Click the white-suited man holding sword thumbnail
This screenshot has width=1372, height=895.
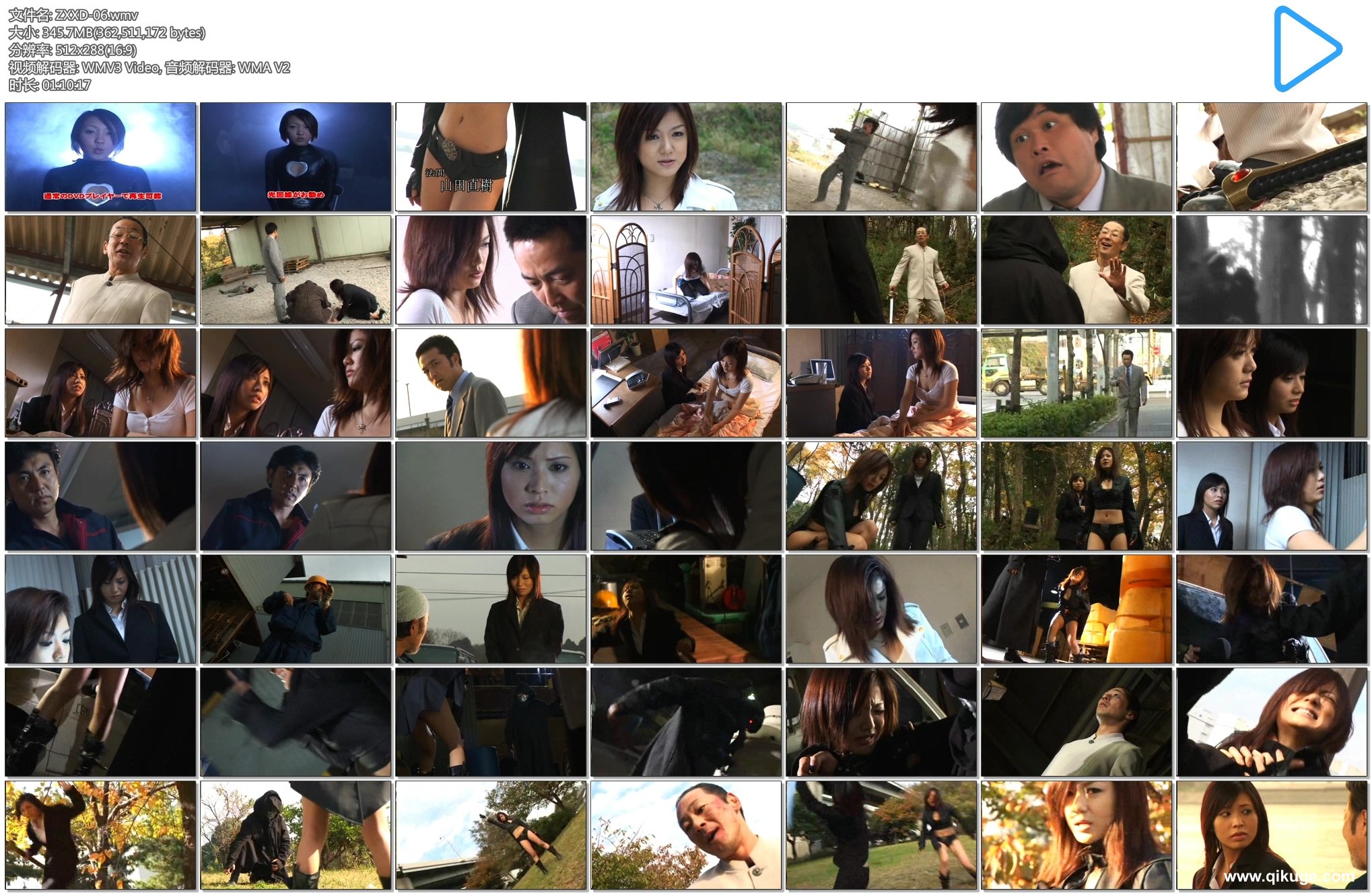[881, 270]
